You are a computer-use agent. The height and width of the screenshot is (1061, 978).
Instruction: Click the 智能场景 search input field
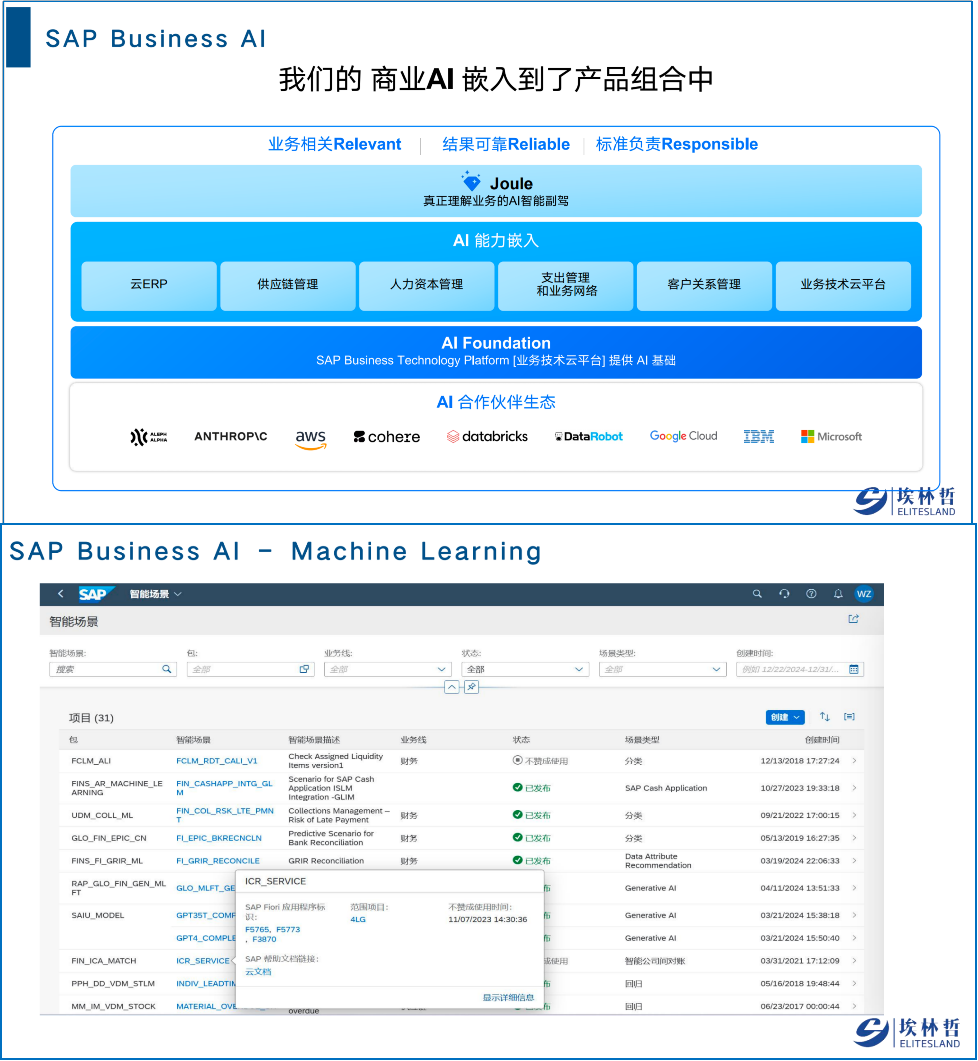(x=105, y=670)
